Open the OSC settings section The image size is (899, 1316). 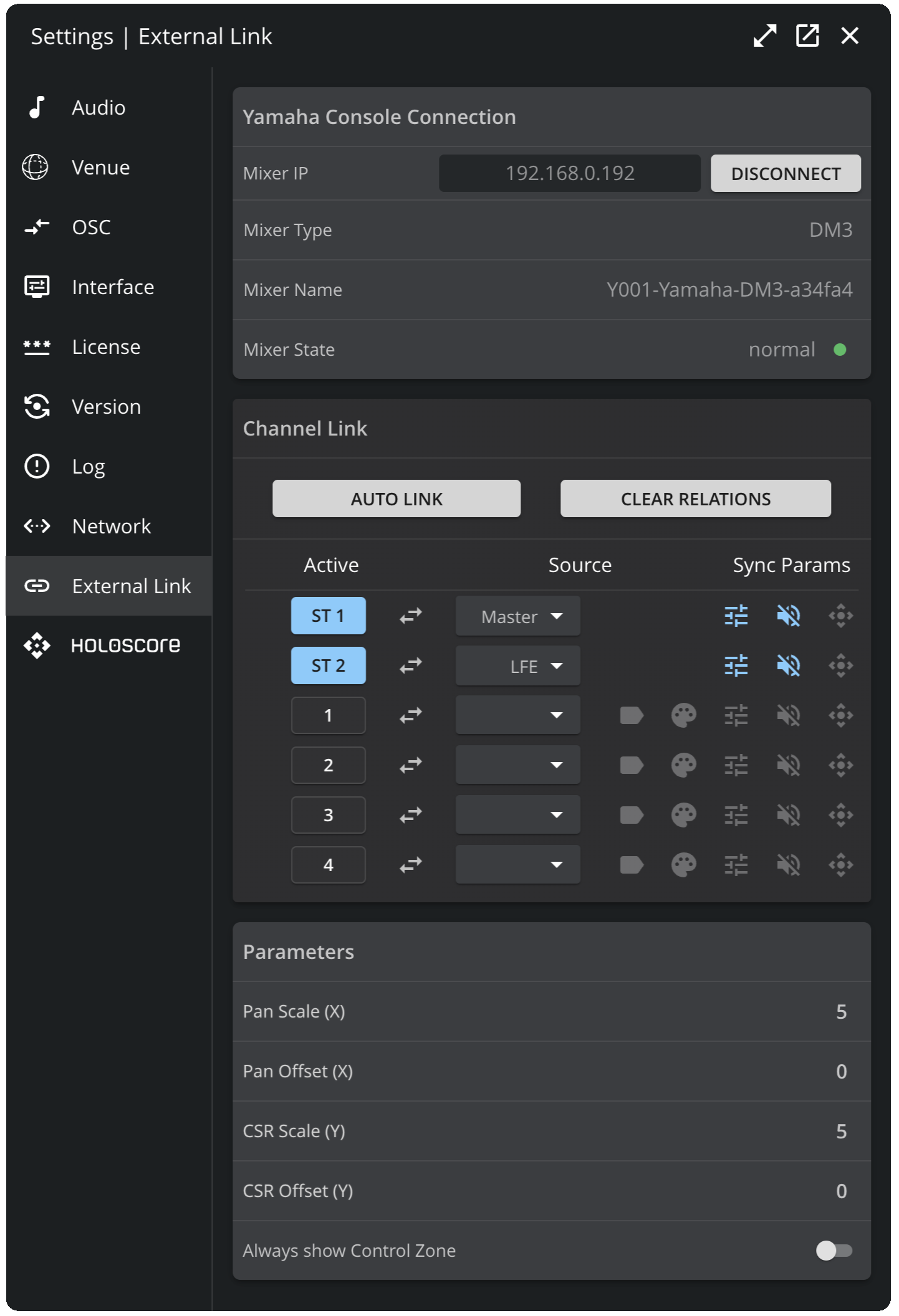coord(91,227)
